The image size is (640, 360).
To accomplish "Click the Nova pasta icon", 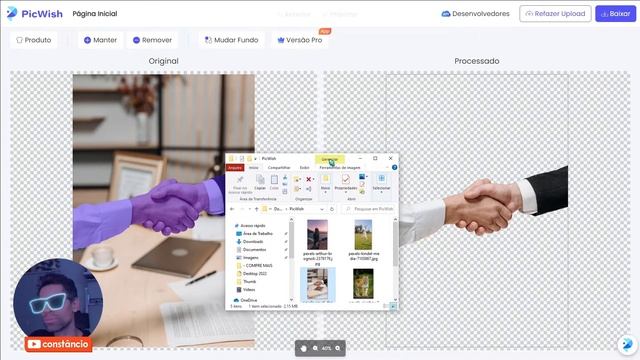I will 325,179.
